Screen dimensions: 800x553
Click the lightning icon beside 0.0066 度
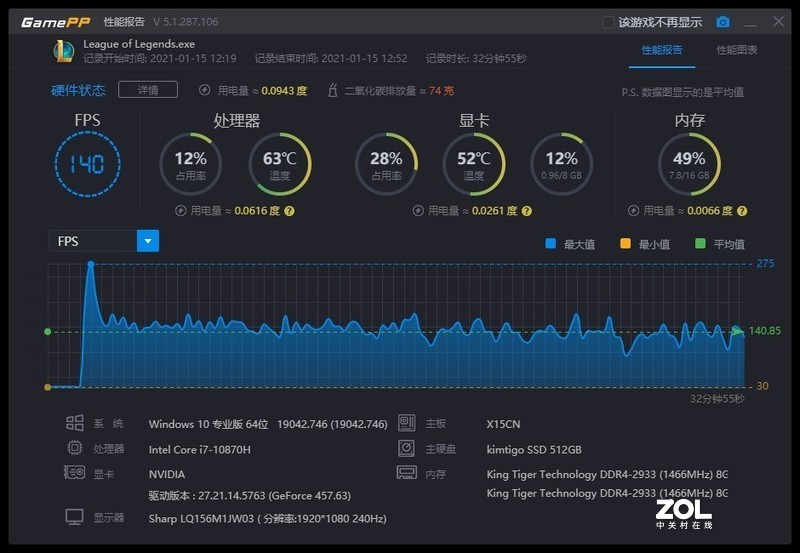(x=633, y=211)
